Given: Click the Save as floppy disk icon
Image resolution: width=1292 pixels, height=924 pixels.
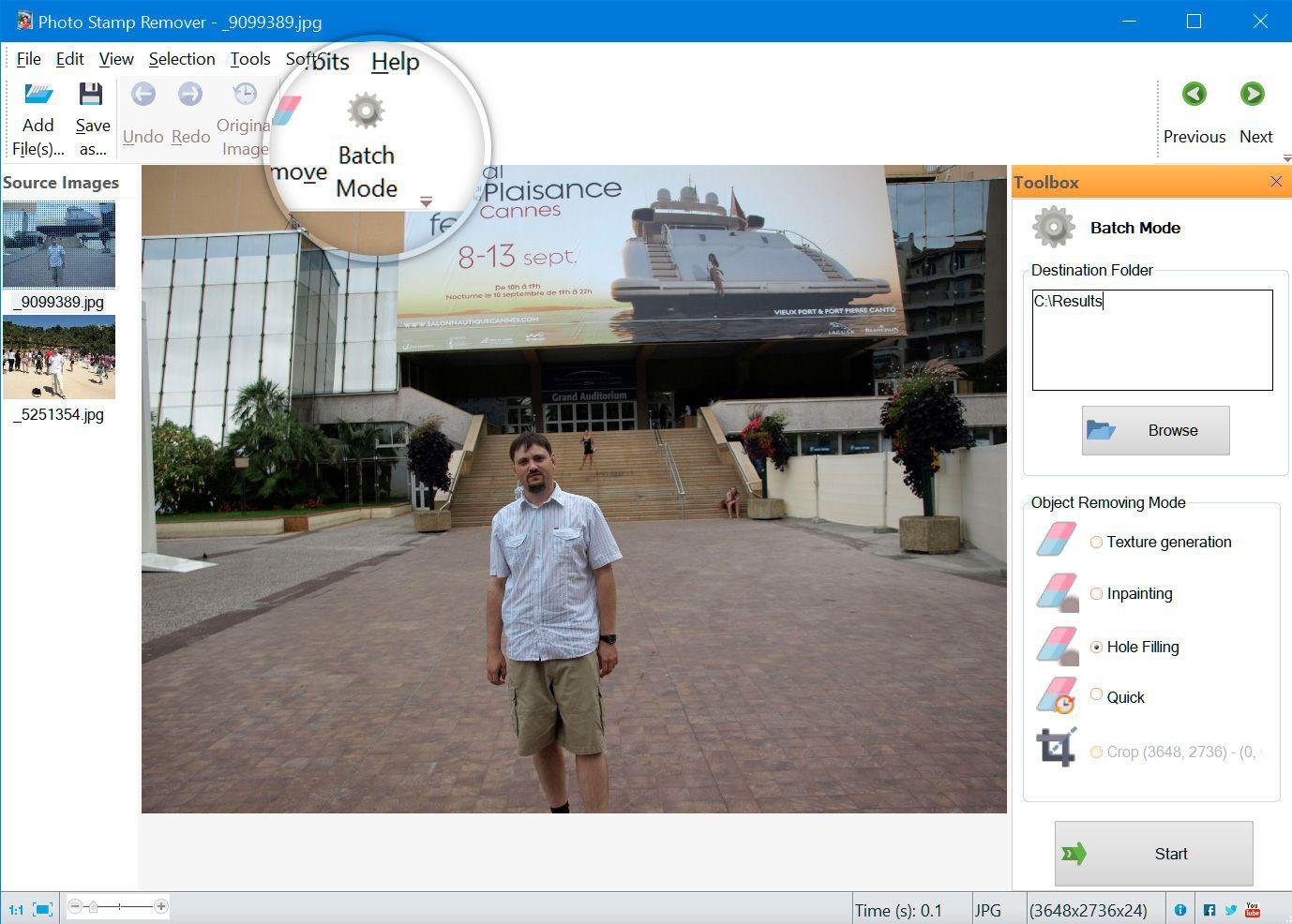Looking at the screenshot, I should pyautogui.click(x=91, y=95).
